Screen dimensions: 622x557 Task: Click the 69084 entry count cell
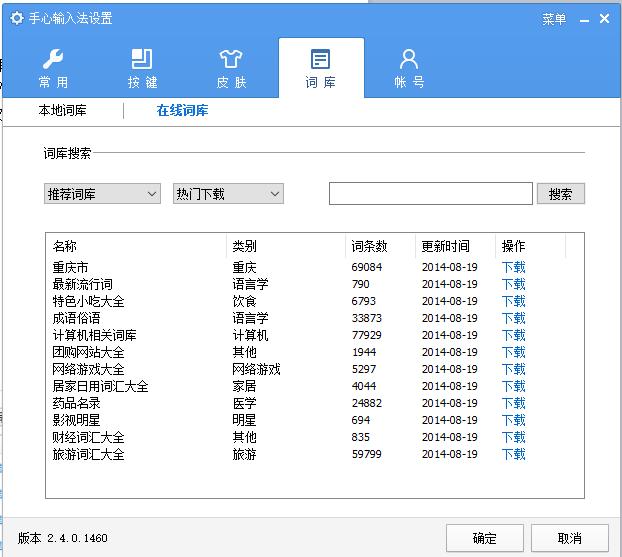point(367,267)
